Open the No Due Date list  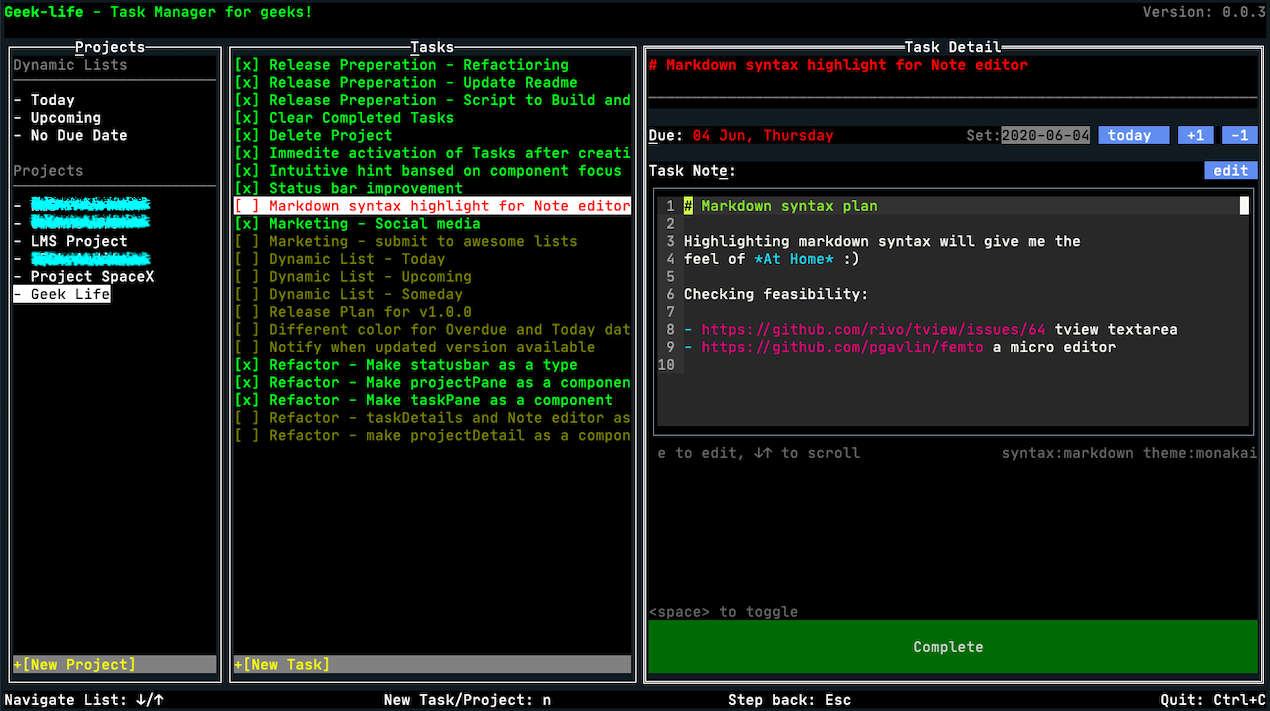(x=78, y=135)
